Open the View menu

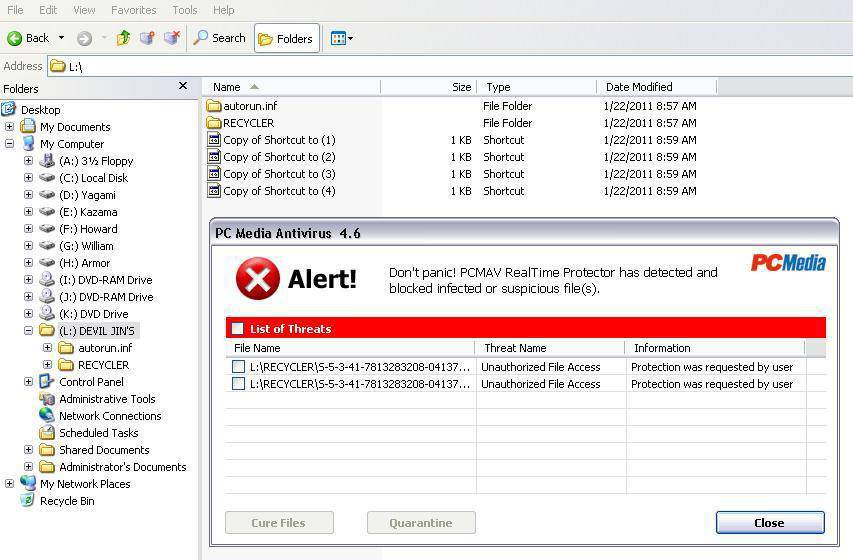click(x=84, y=10)
